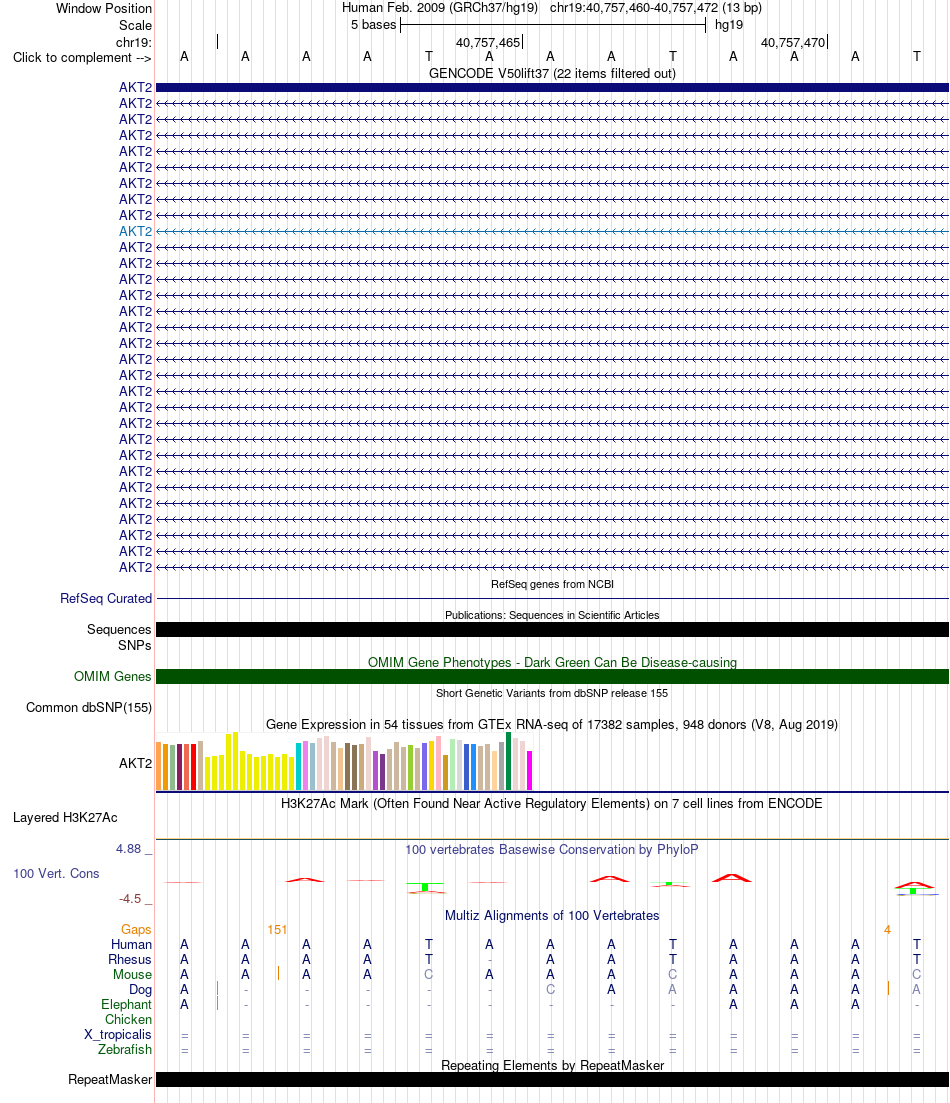Open the "RepeatMasker" track label
950x1103 pixels.
(110, 1080)
